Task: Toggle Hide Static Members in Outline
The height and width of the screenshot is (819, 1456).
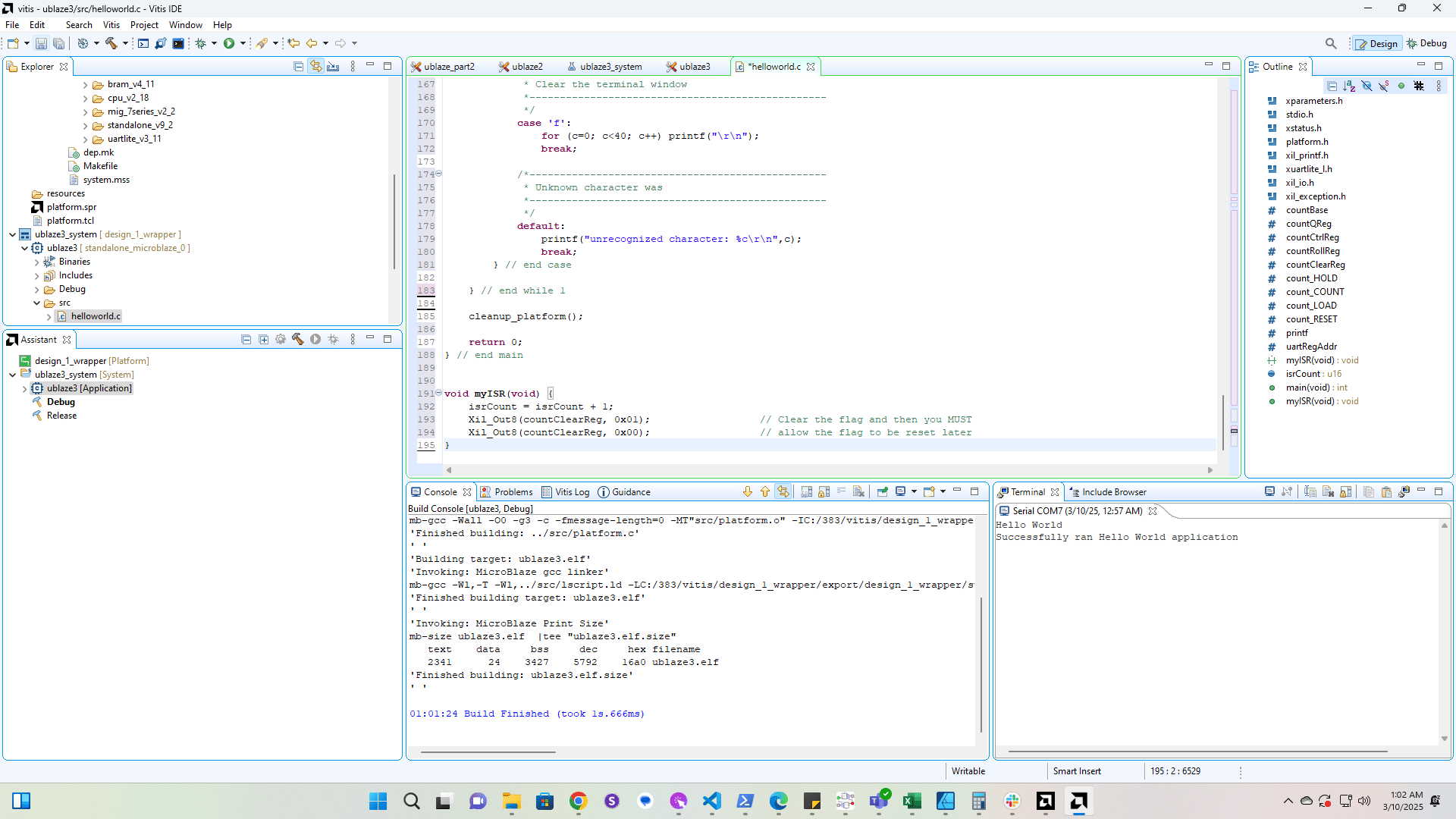Action: 1384,86
